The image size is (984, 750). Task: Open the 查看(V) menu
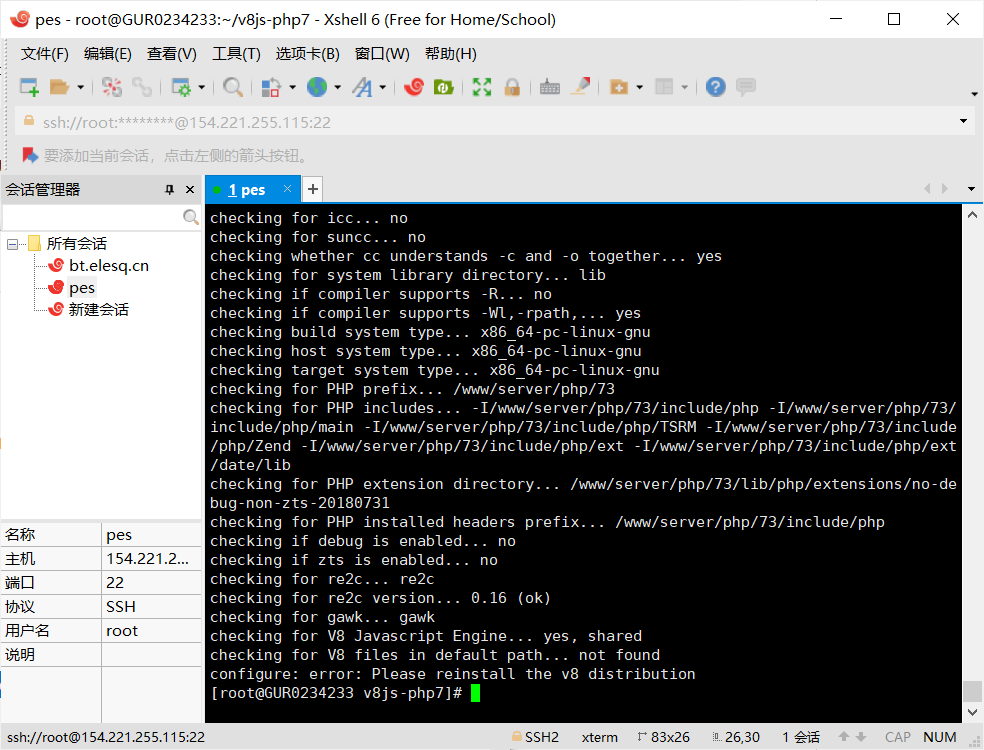coord(172,54)
